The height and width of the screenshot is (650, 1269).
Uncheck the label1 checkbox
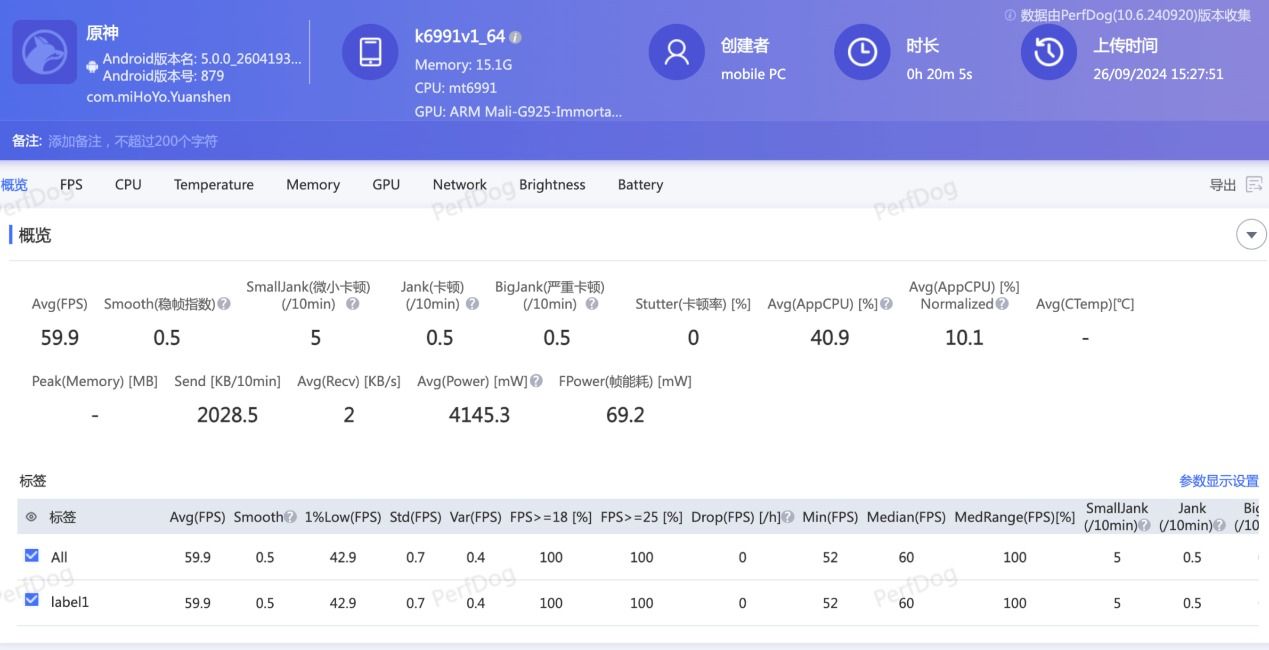(31, 601)
